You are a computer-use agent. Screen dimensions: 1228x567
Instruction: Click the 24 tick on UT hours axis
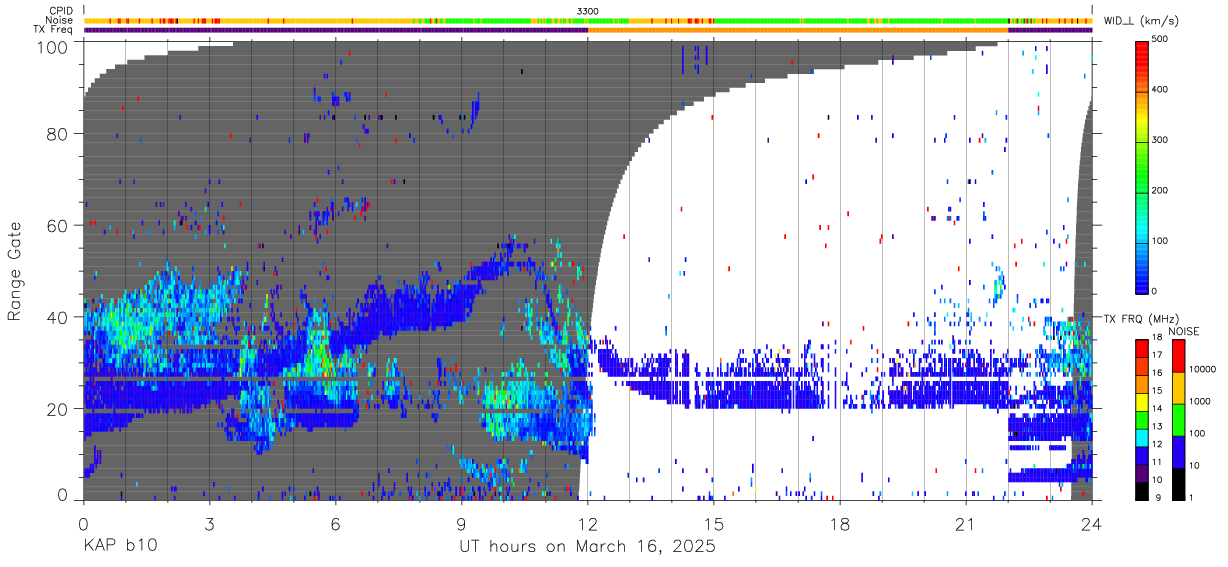(x=1092, y=523)
